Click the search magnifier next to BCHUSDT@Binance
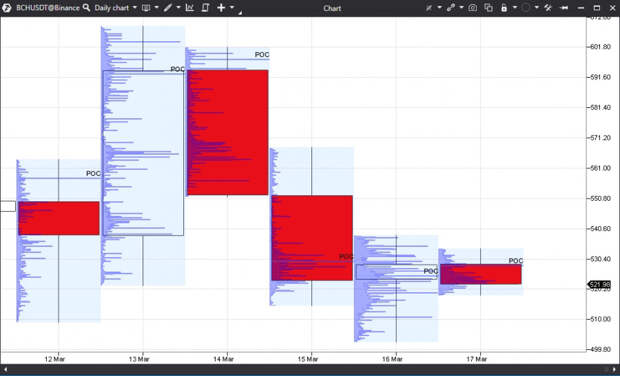 click(87, 8)
